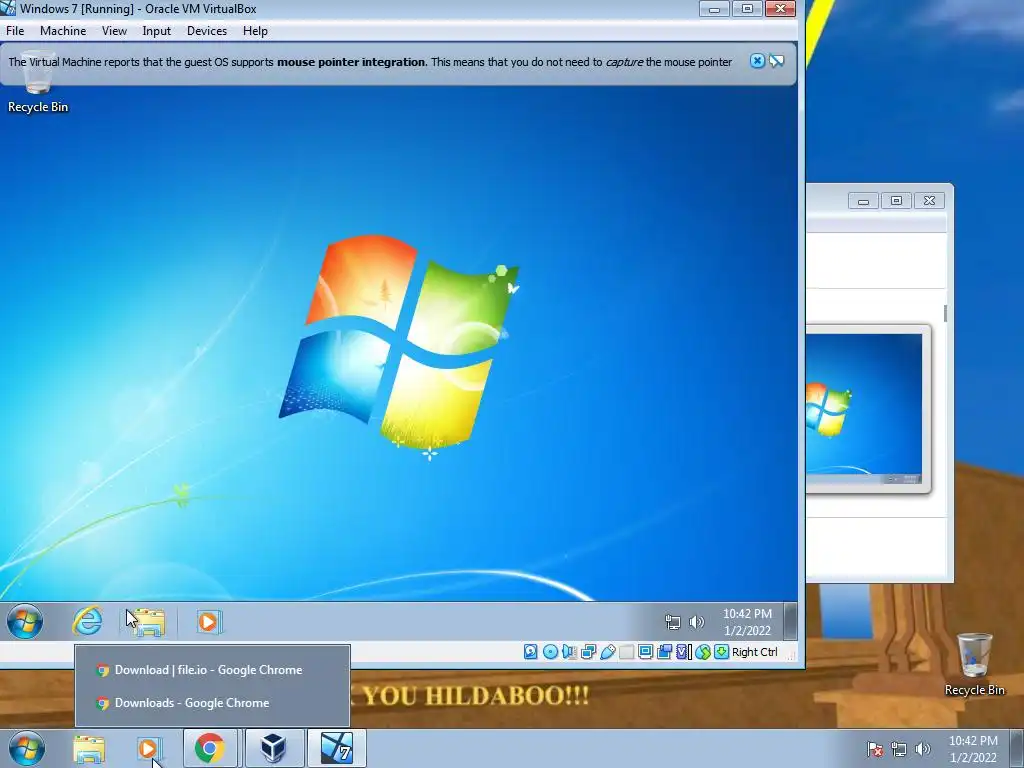Click the host taskbar VirtualBox Manager cube icon
Screen dimensions: 1024x768
point(273,748)
